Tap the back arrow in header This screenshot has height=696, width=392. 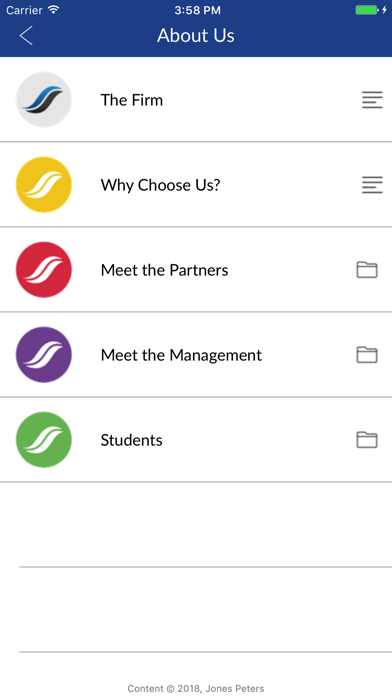pyautogui.click(x=26, y=36)
